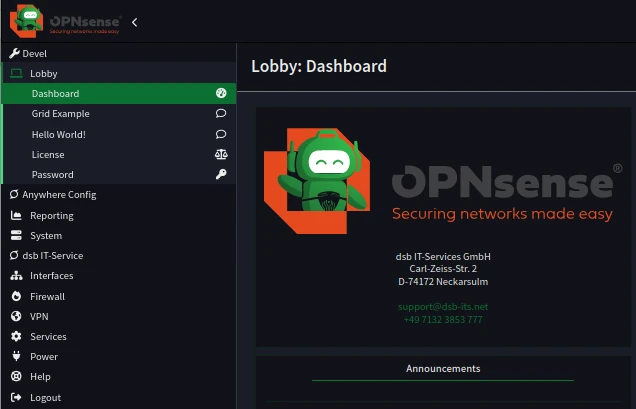Click the large OPNsense robot logo image
This screenshot has width=636, height=409.
pyautogui.click(x=317, y=181)
